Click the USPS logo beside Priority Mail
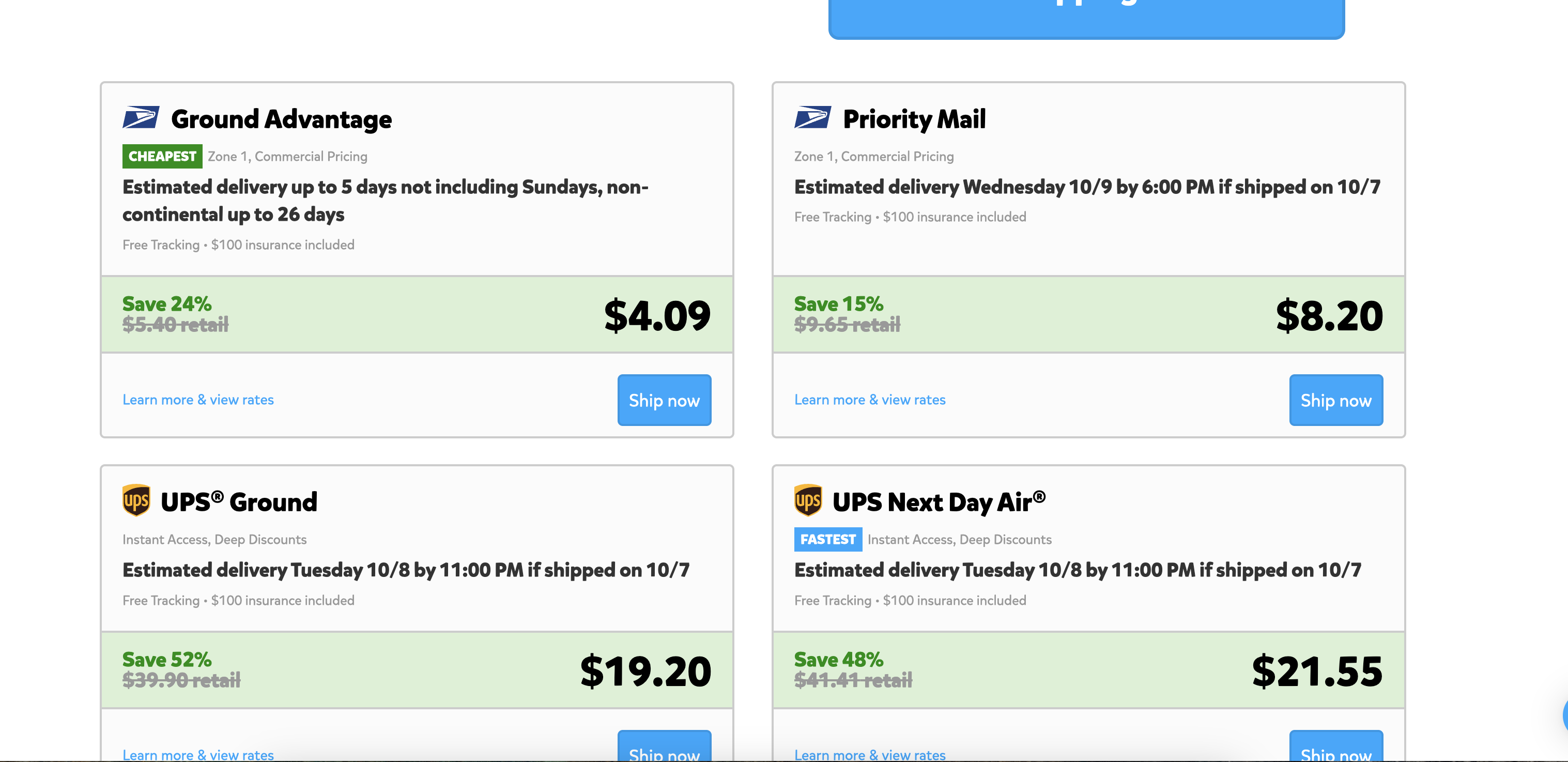Screen dimensions: 1568x762 (812, 117)
